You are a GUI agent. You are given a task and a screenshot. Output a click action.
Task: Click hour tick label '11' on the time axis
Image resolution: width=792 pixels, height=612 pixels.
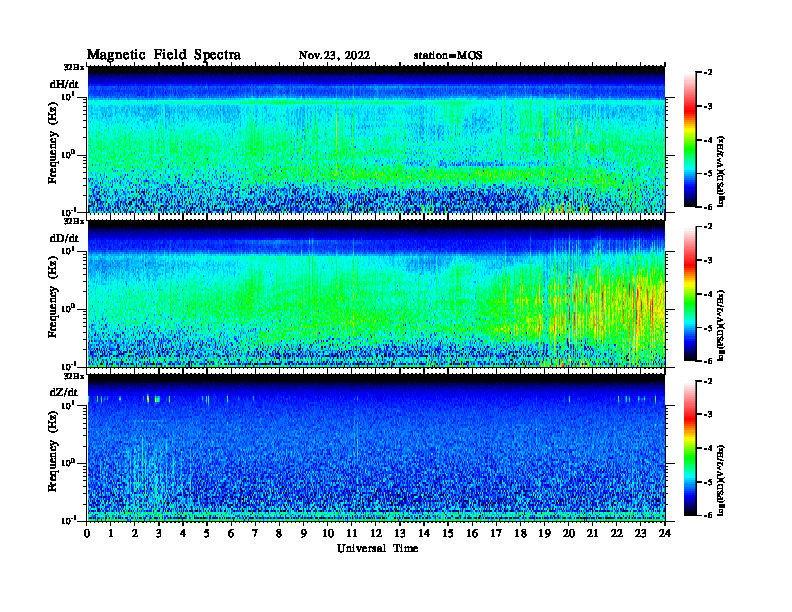(352, 534)
